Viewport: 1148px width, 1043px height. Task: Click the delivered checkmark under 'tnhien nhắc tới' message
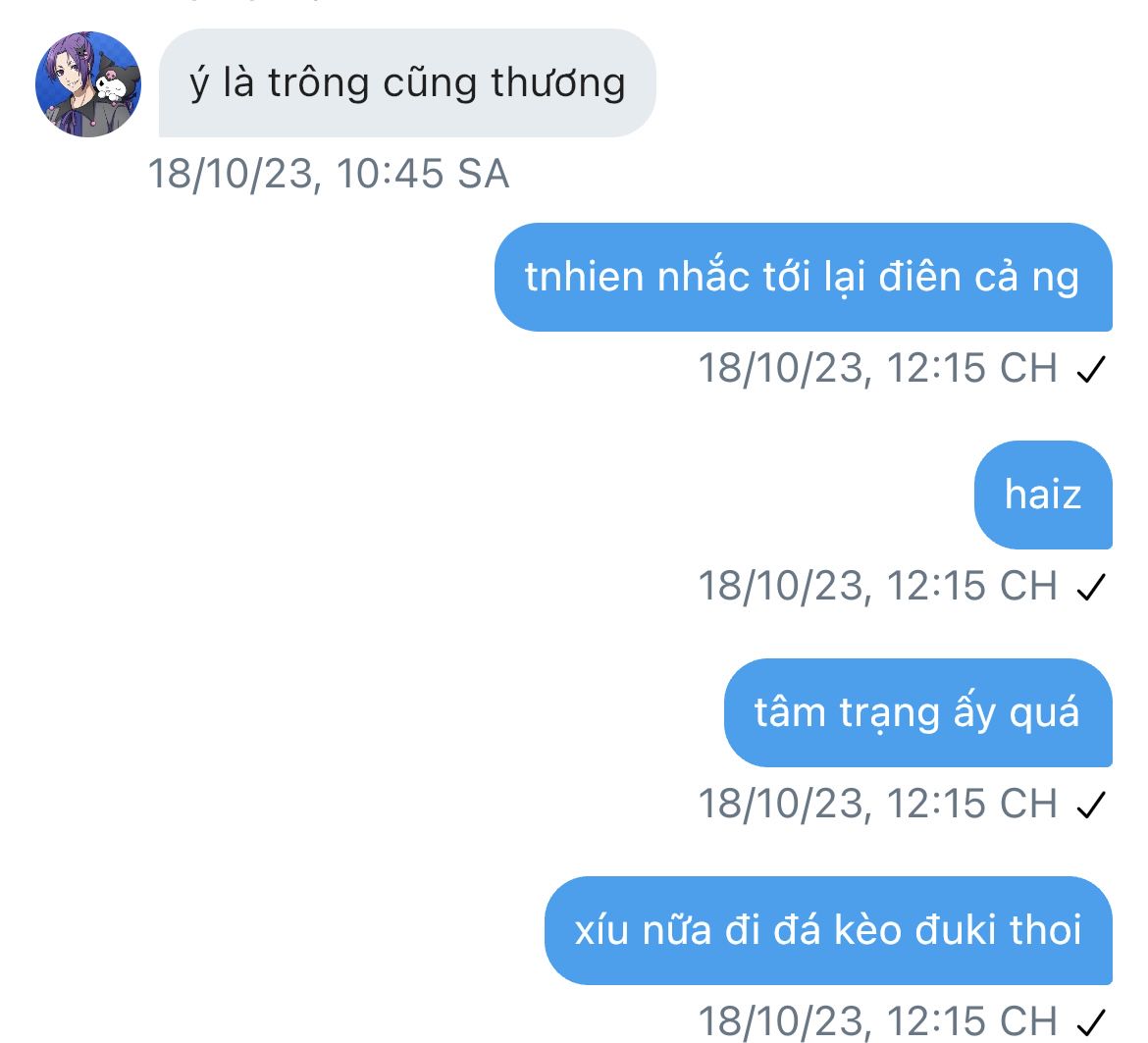pos(1091,369)
